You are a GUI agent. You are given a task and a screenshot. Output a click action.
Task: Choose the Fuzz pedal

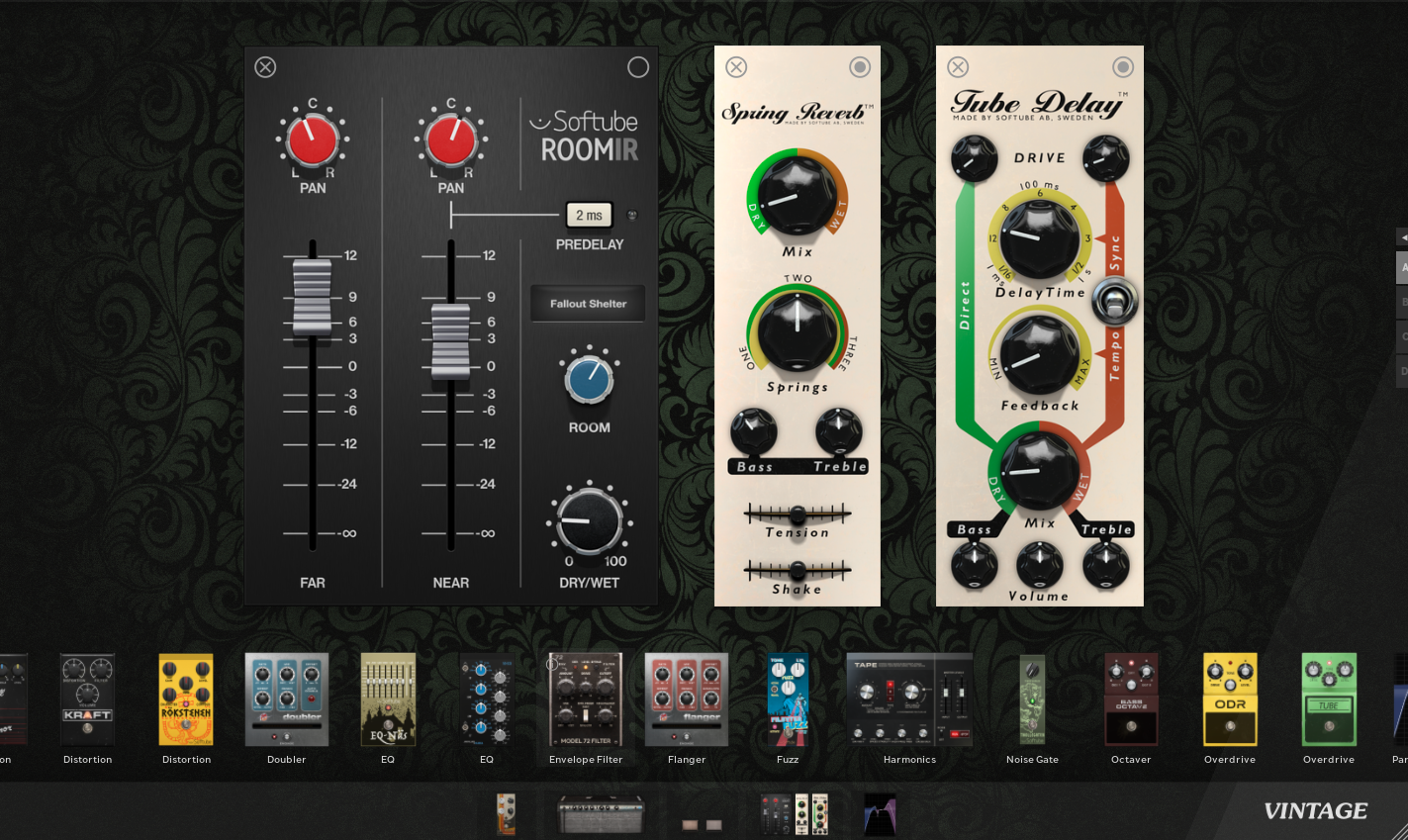(x=788, y=700)
